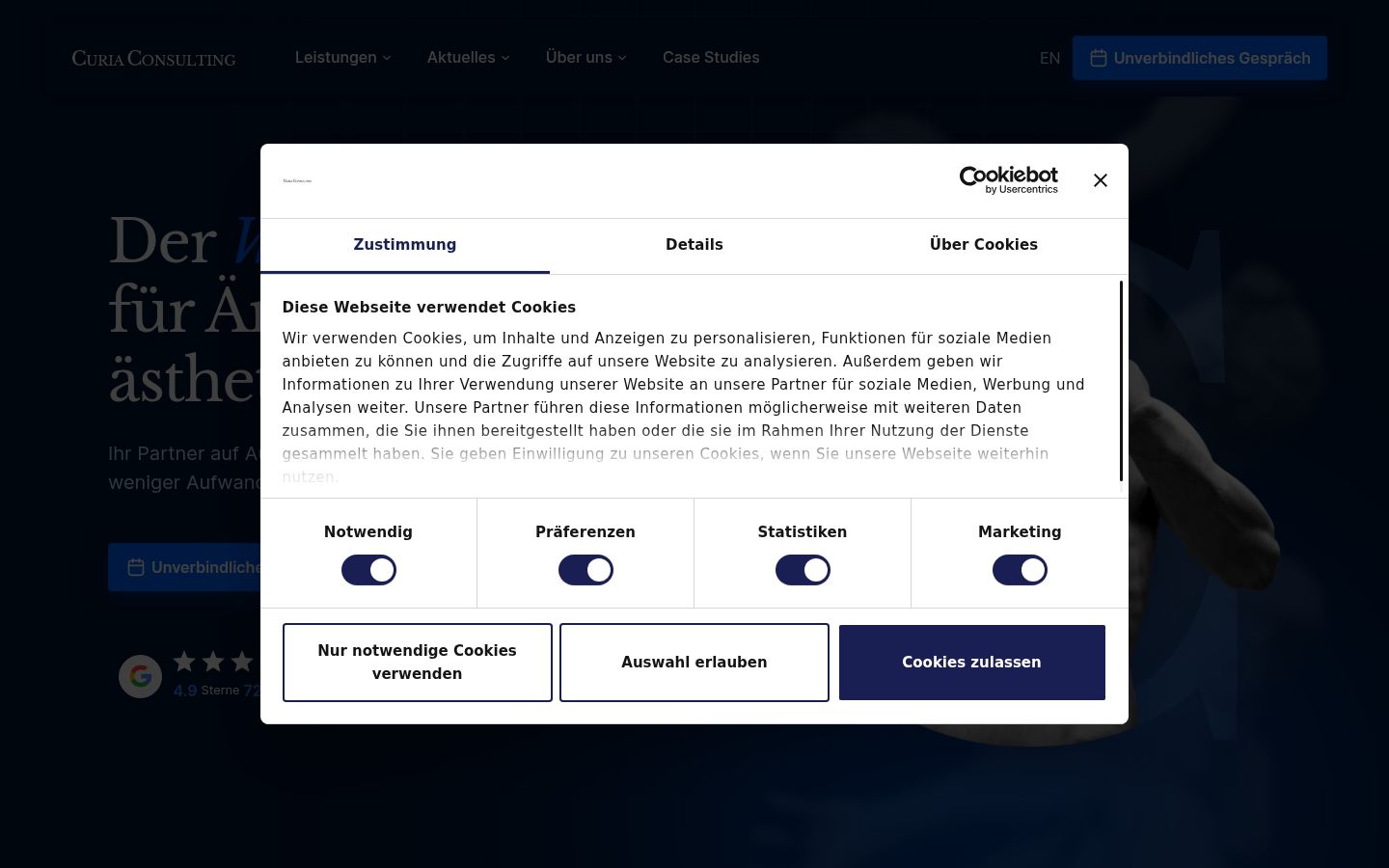
Task: Turn off the Statistiken cookies switch
Action: [803, 570]
